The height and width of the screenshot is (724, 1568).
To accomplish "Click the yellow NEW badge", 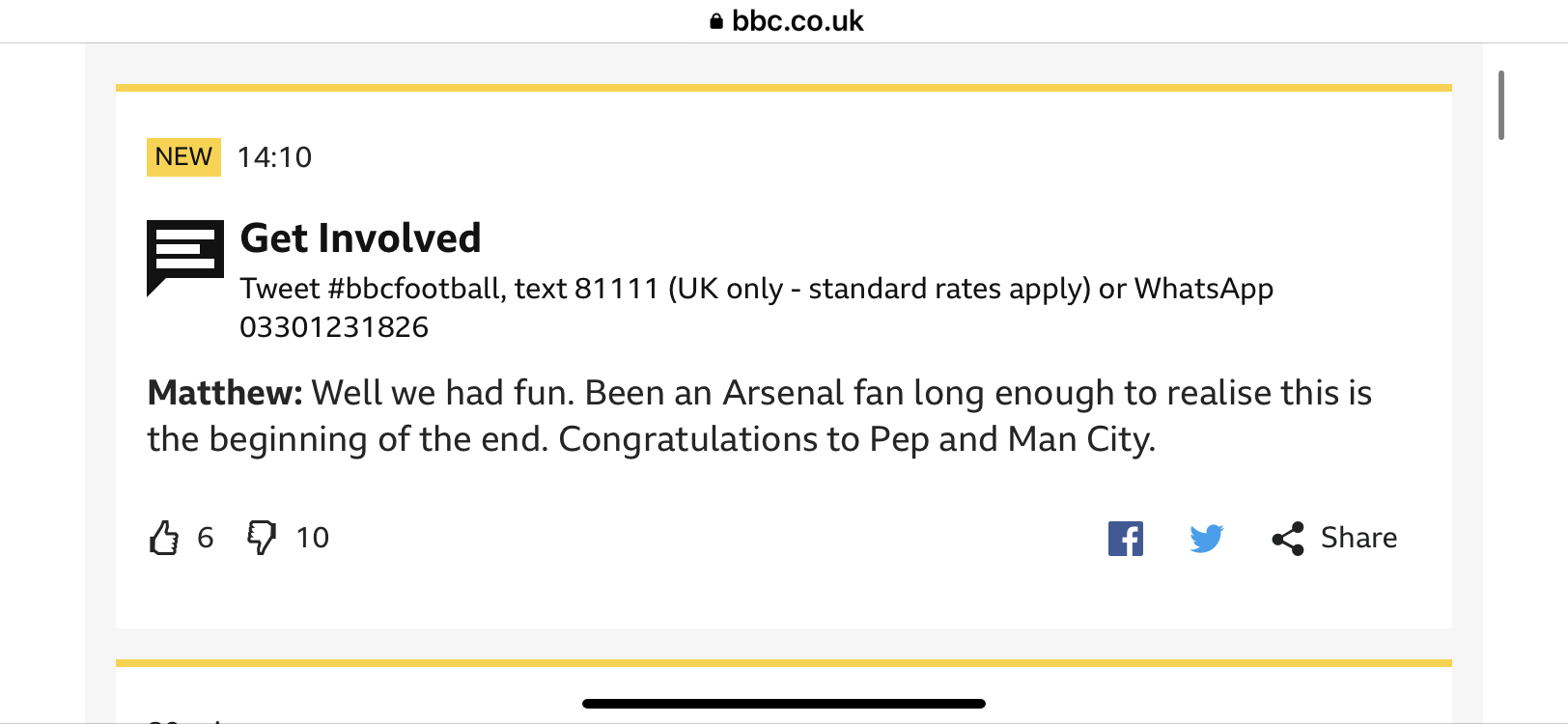I will pos(183,156).
